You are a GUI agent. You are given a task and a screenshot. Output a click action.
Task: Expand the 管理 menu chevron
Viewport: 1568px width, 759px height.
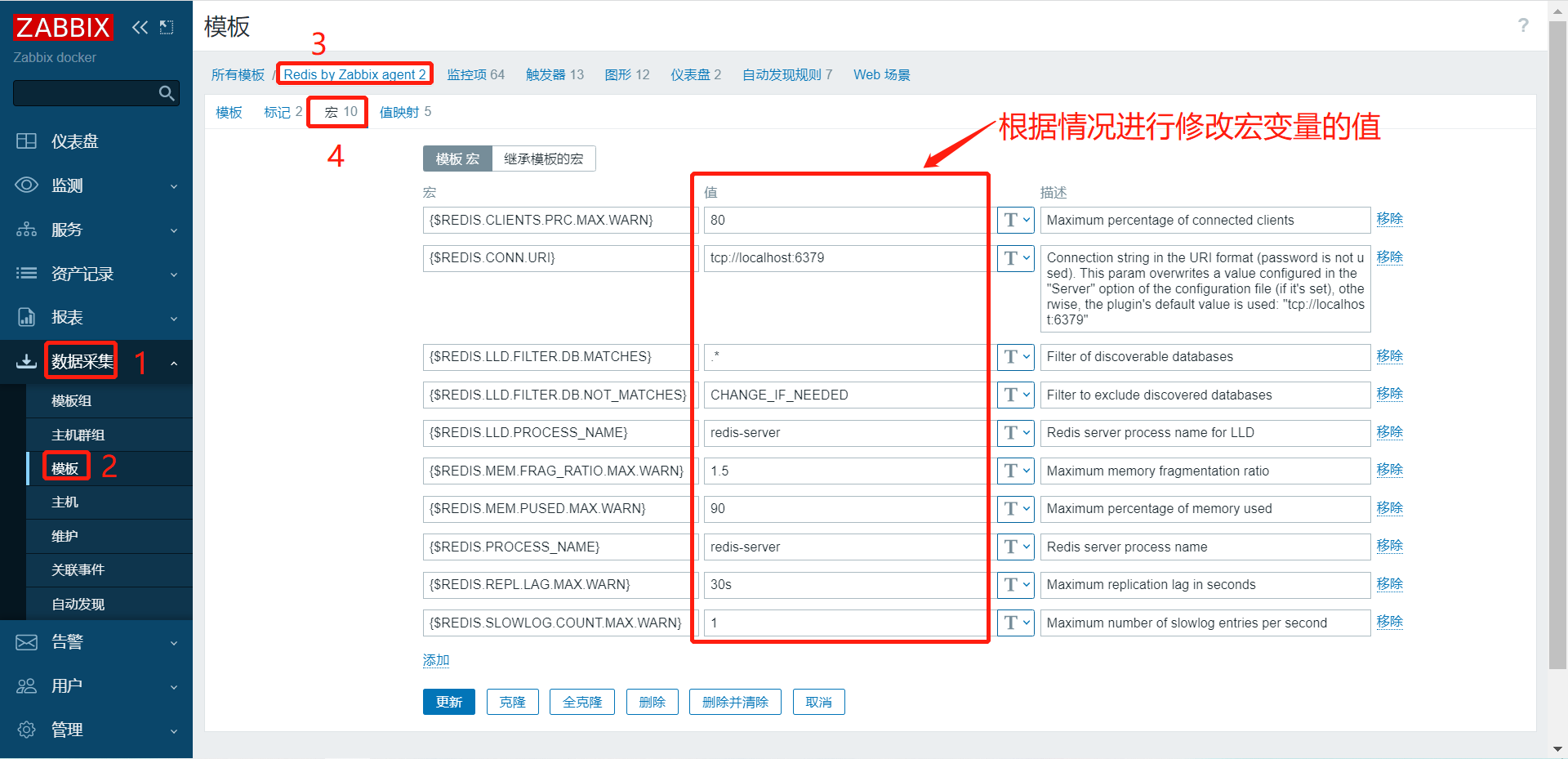click(174, 730)
